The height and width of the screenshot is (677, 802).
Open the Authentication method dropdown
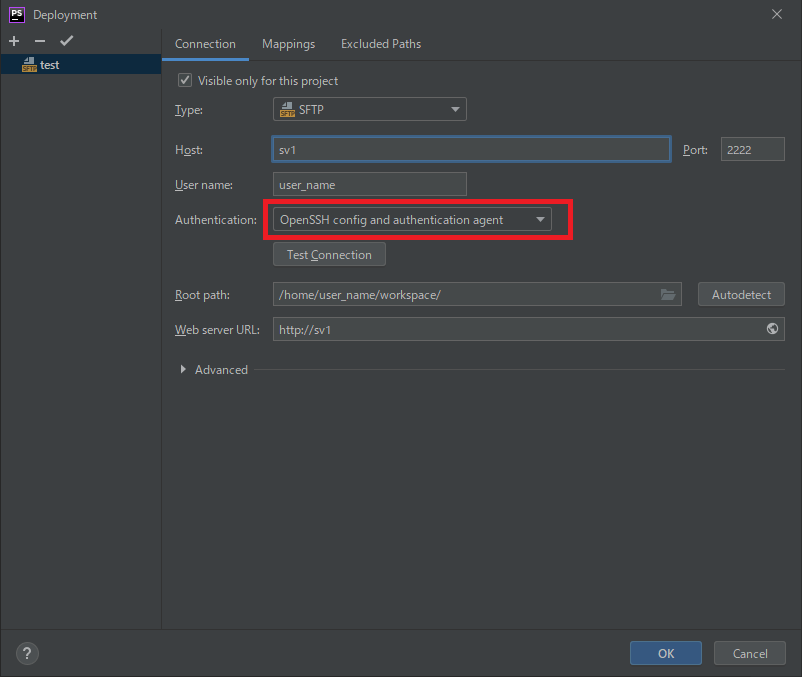(412, 219)
